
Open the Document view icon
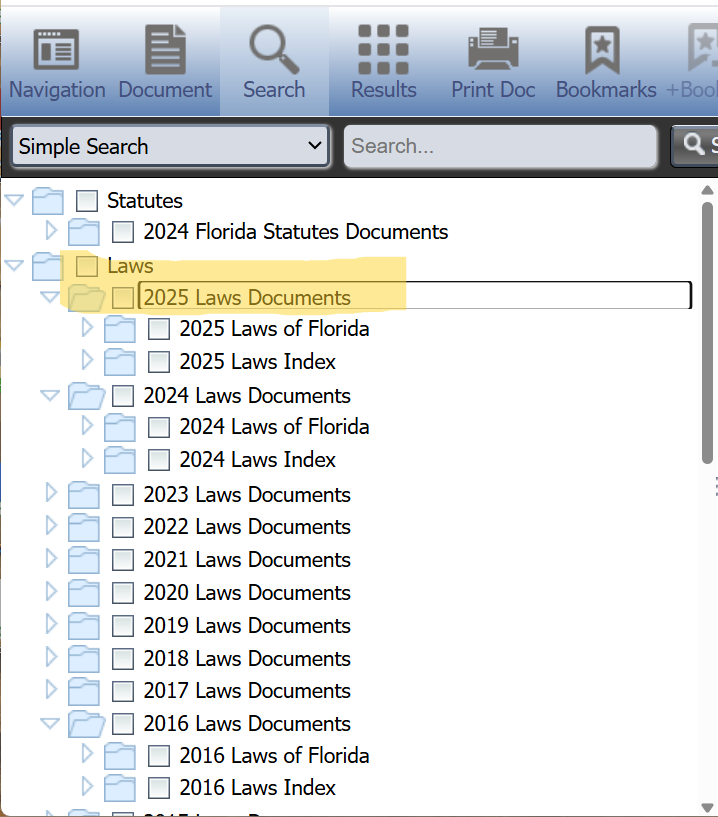165,49
